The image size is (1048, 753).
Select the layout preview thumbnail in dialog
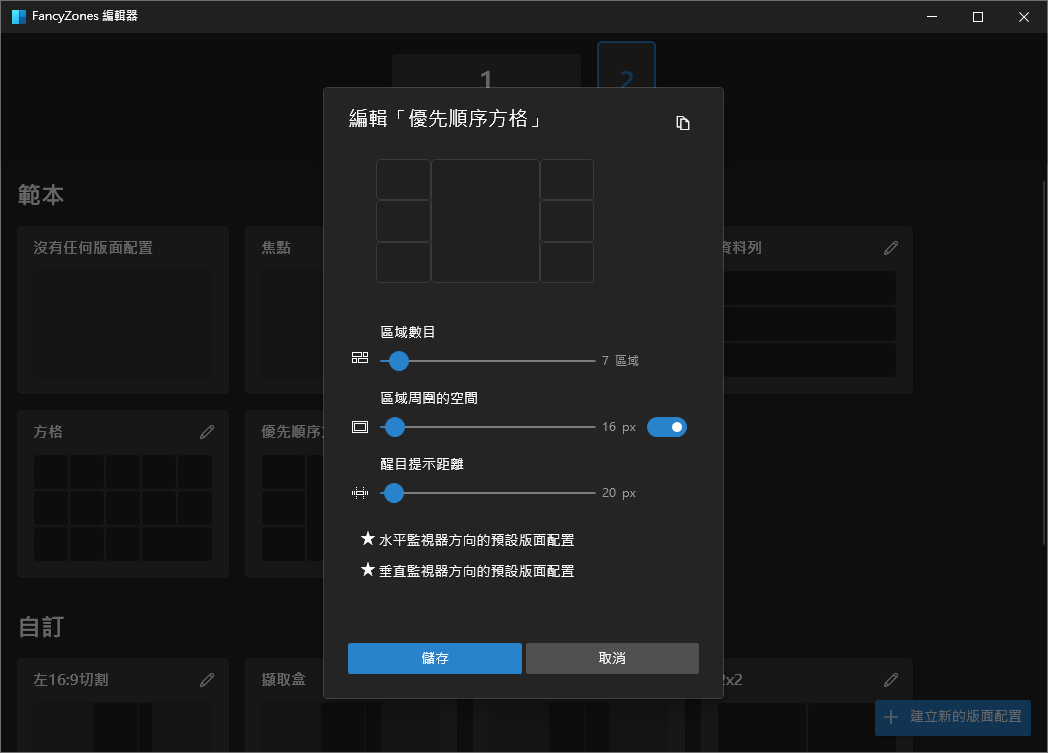pos(484,220)
